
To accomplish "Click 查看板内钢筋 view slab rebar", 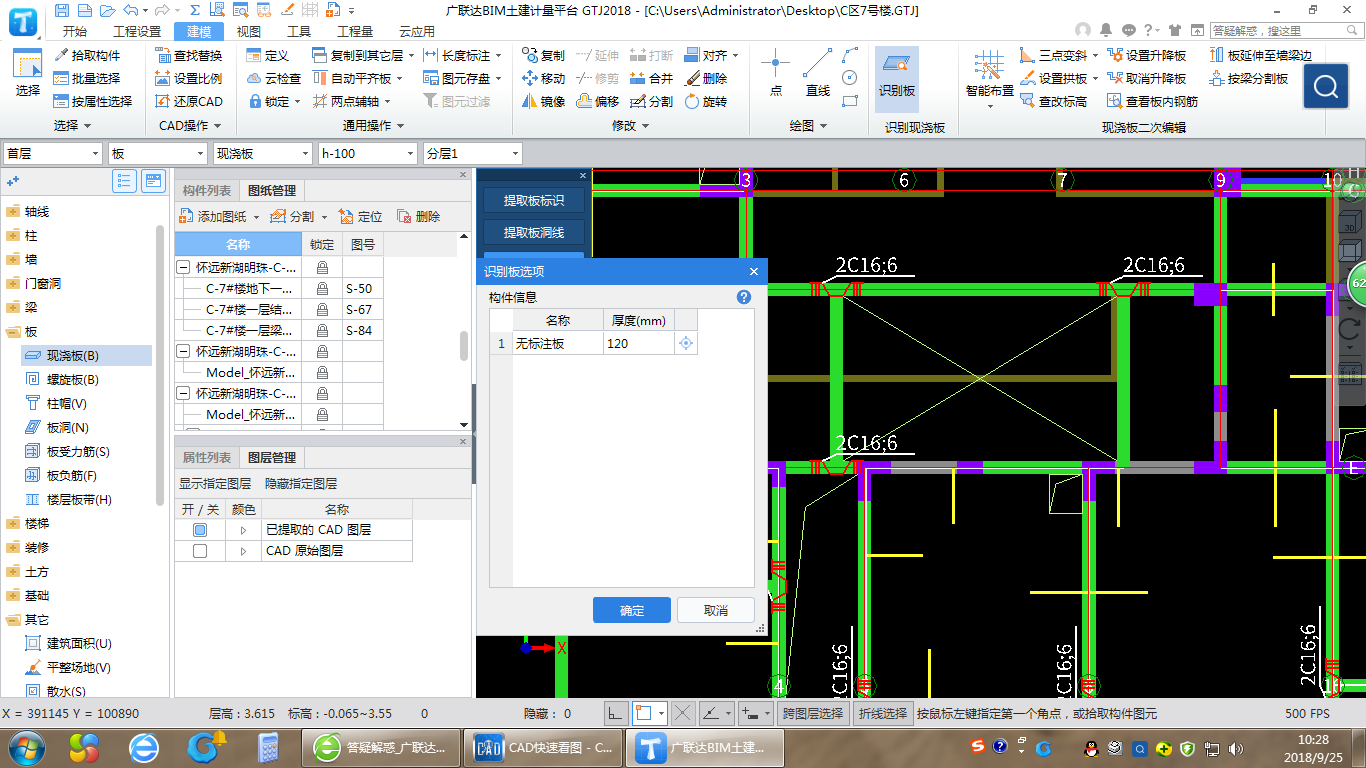I will [1152, 101].
